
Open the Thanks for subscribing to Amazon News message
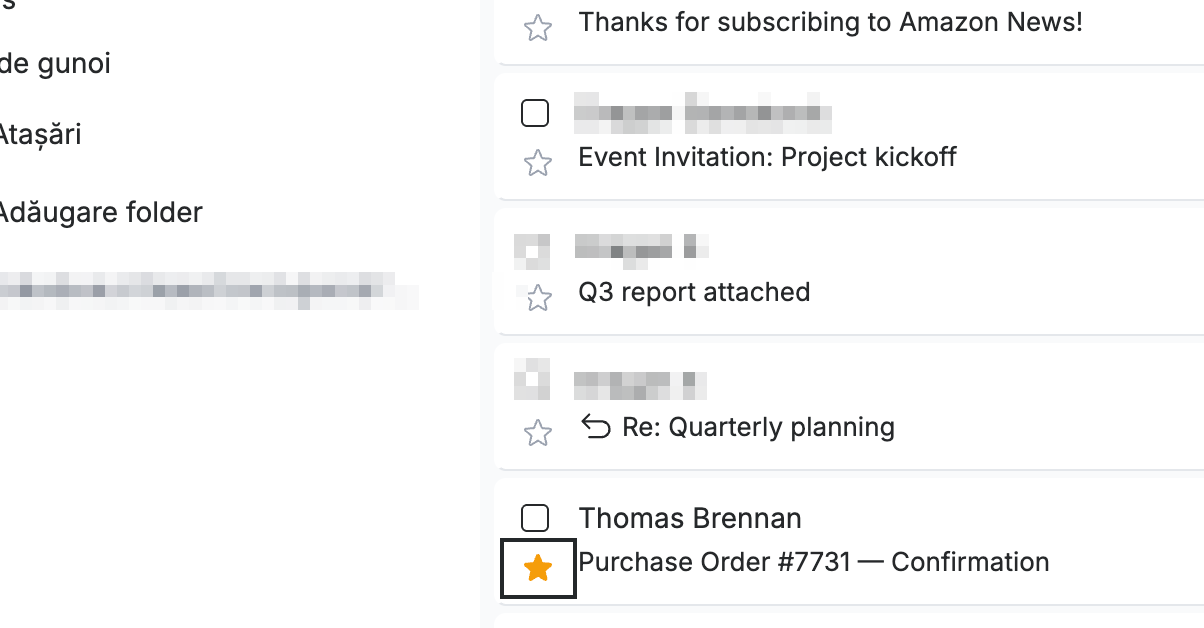coord(830,22)
